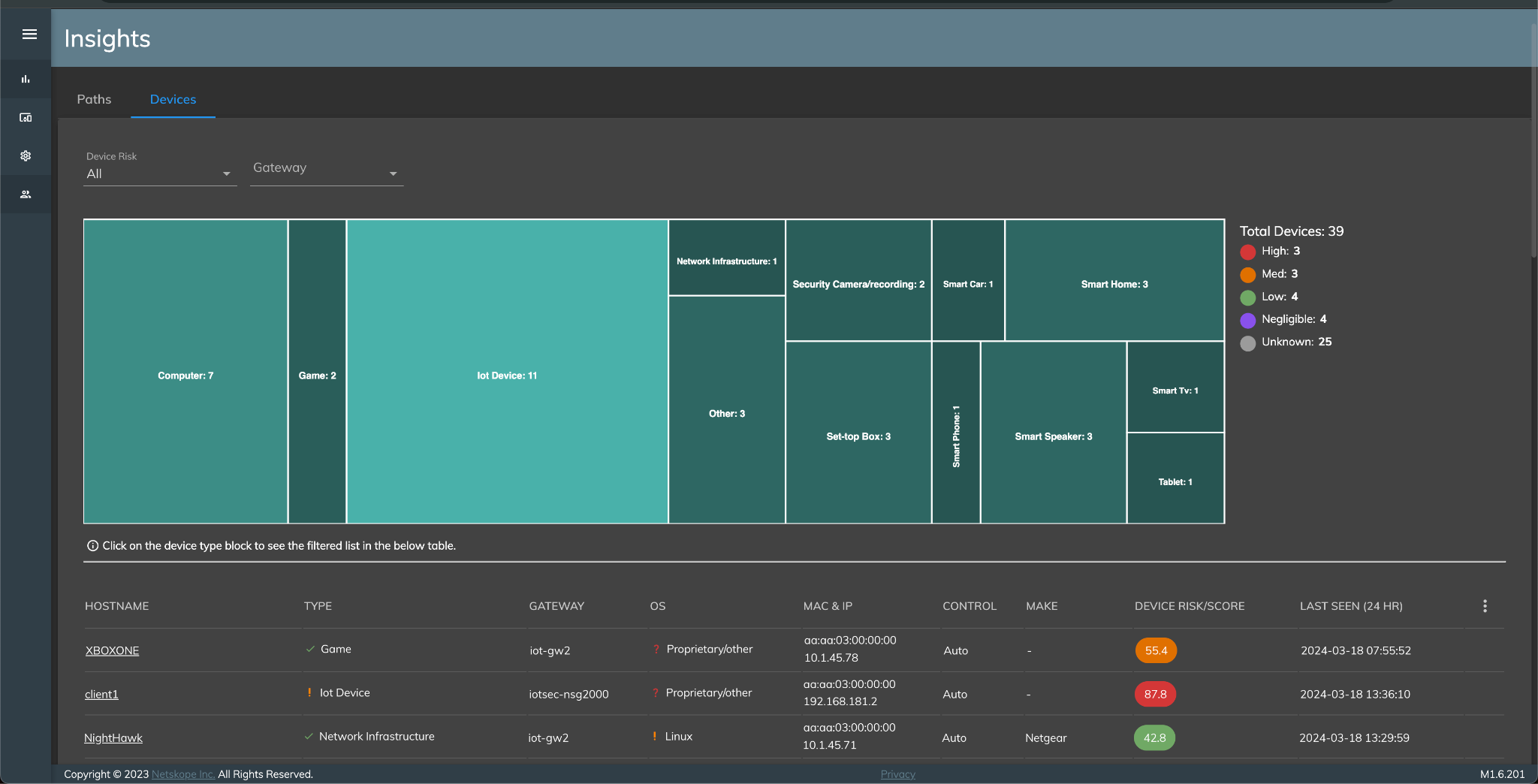
Task: Open the table column options menu
Action: pos(1485,606)
